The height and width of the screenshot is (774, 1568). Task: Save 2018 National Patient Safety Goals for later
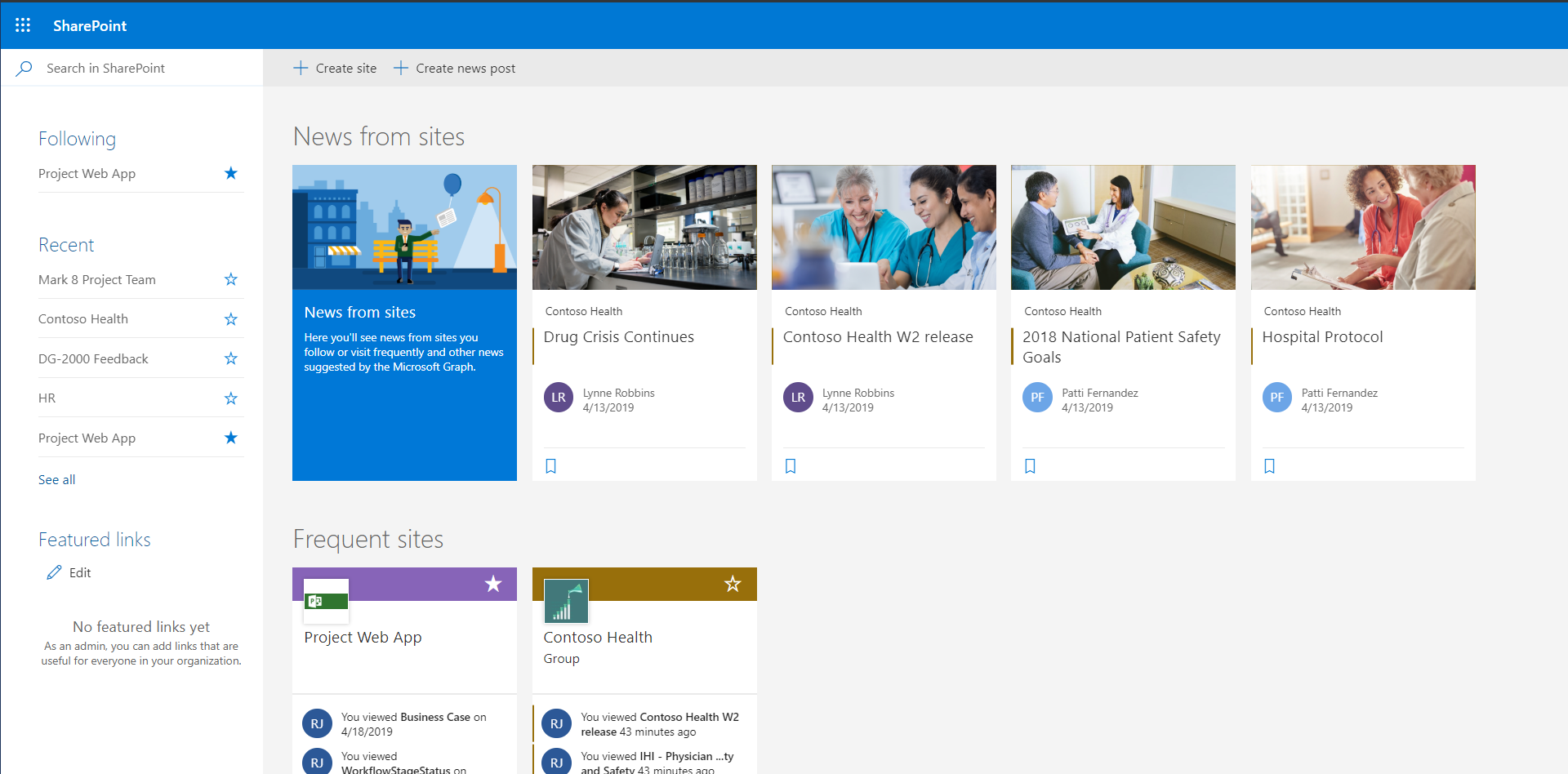[1030, 466]
